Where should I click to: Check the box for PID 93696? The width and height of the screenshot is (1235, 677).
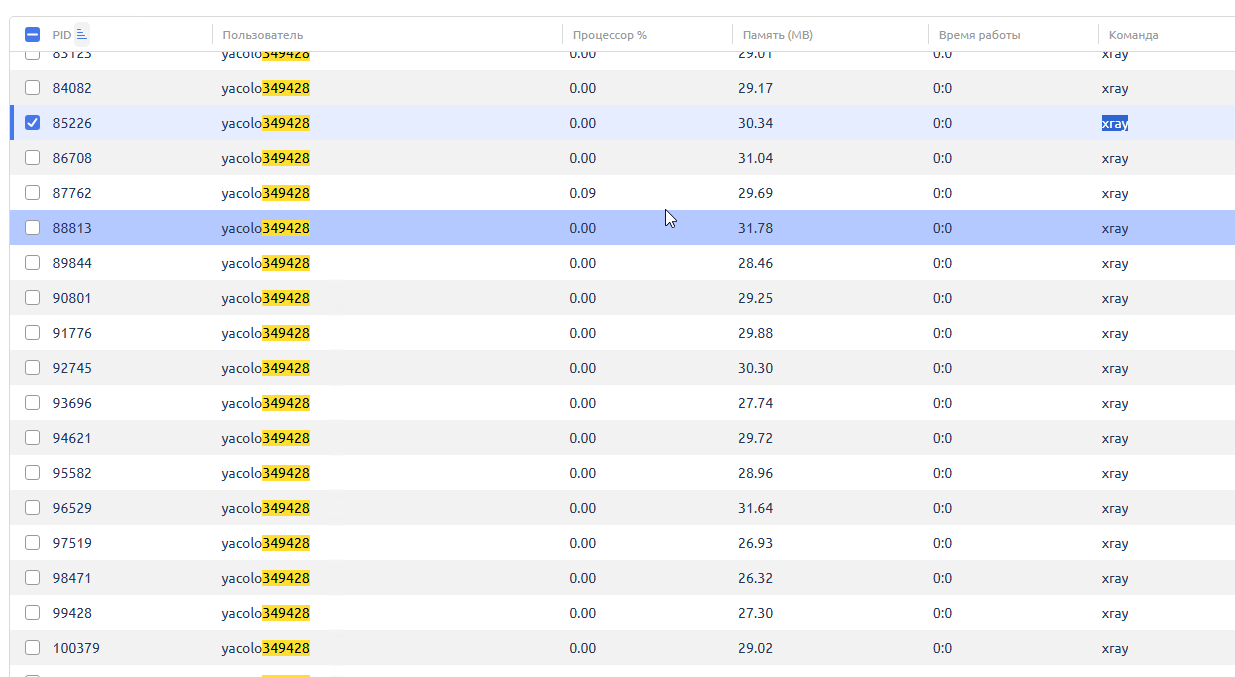pyautogui.click(x=32, y=403)
